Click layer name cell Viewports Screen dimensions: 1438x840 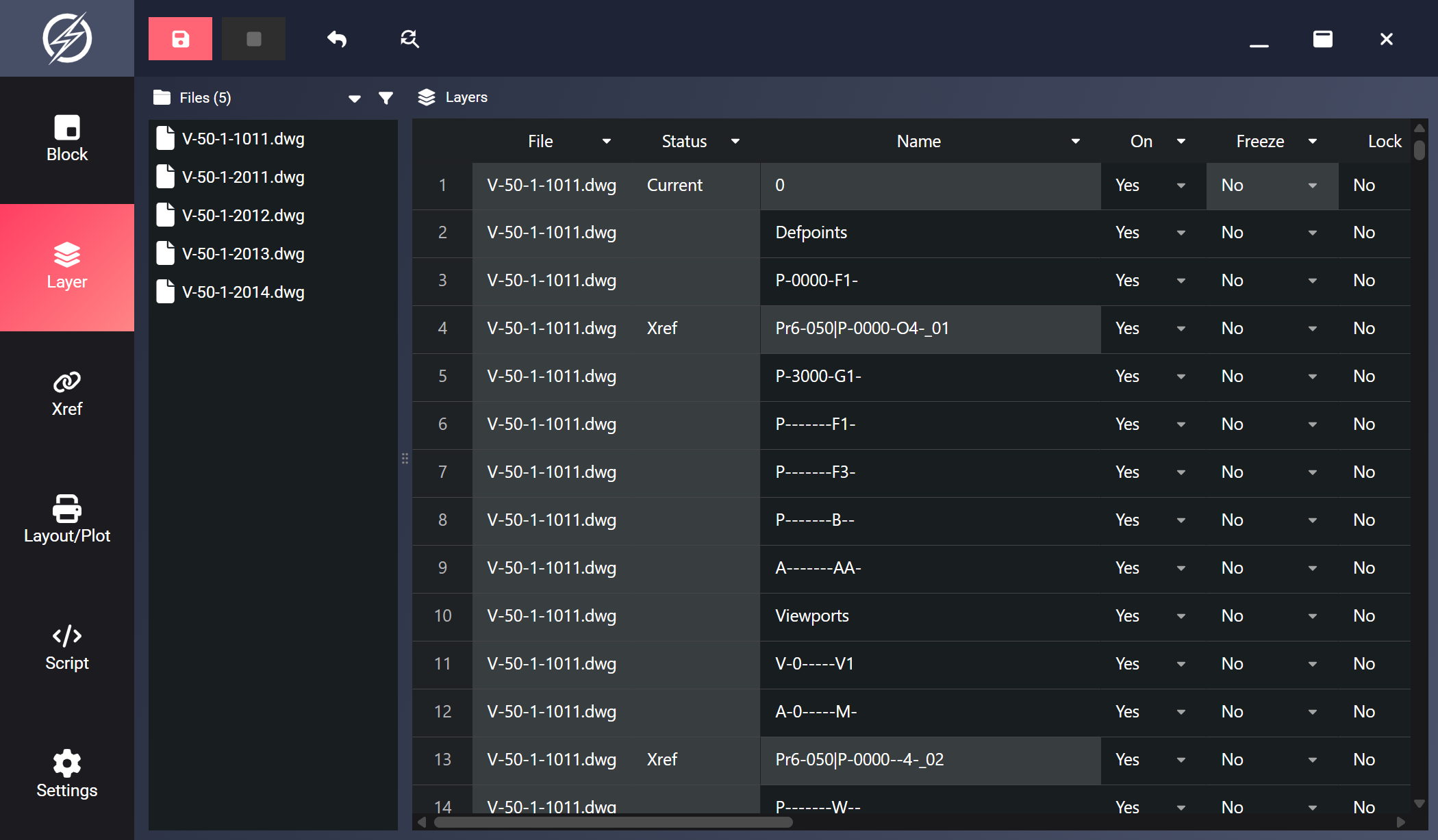(931, 617)
